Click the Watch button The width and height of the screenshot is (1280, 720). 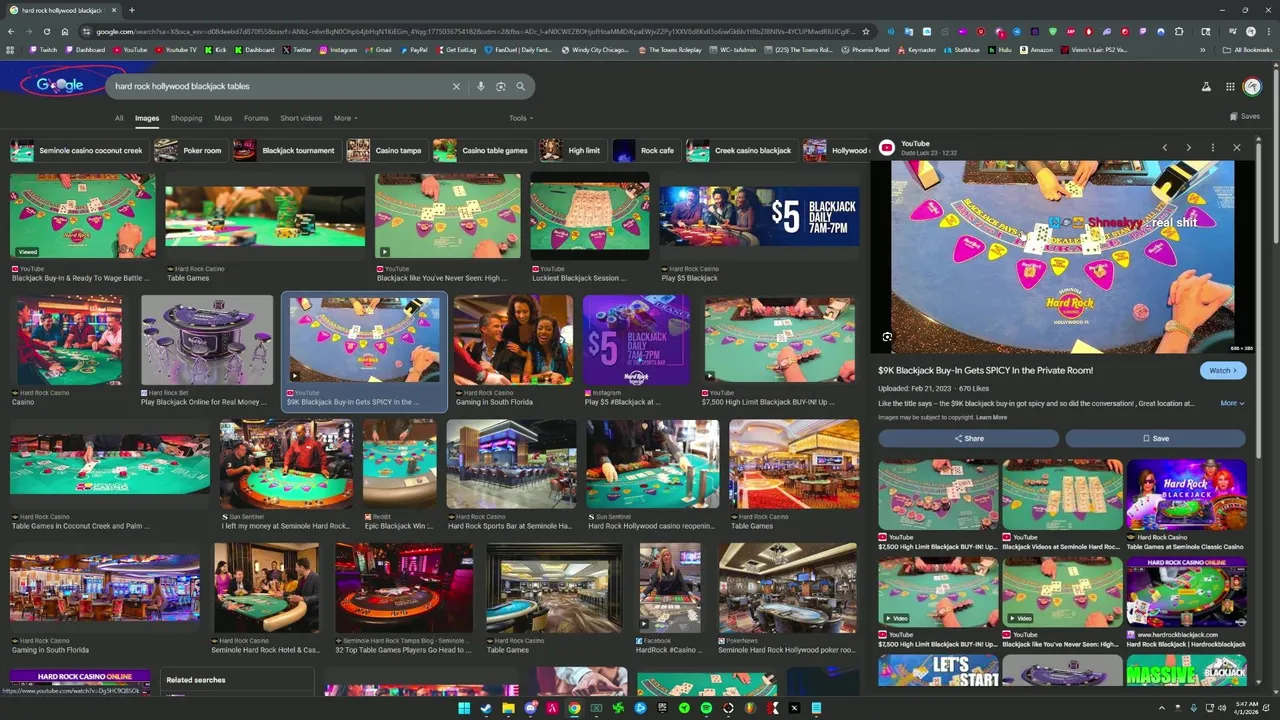(x=1223, y=370)
